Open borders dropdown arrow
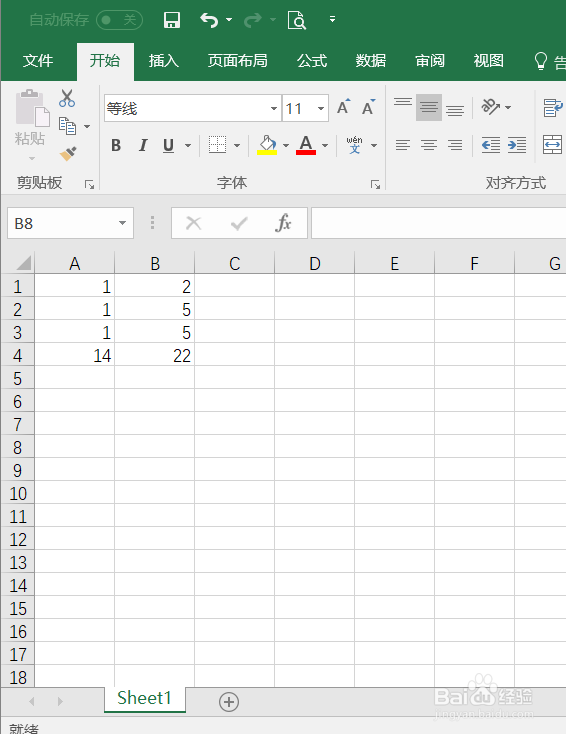The height and width of the screenshot is (734, 566). click(237, 145)
